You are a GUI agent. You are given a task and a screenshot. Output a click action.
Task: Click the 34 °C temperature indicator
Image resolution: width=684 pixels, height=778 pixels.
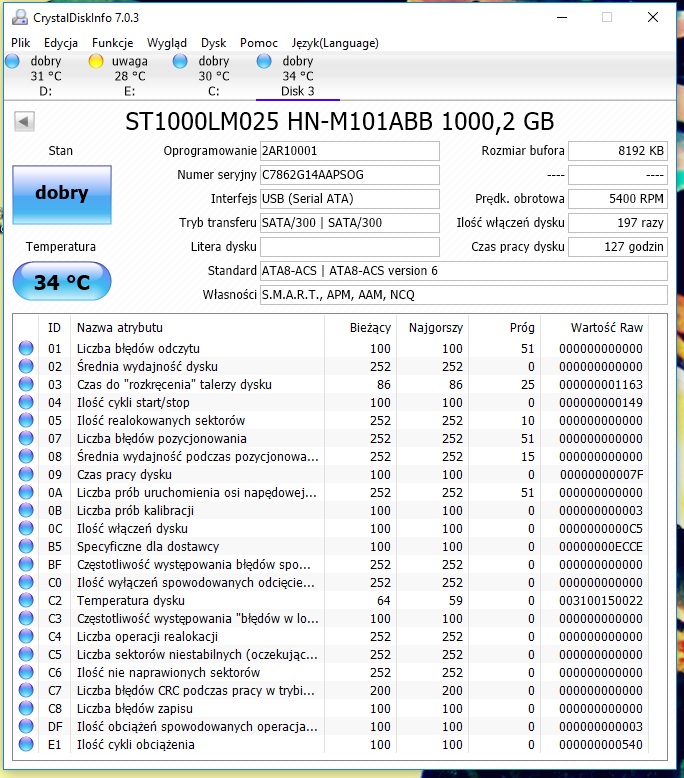click(62, 282)
